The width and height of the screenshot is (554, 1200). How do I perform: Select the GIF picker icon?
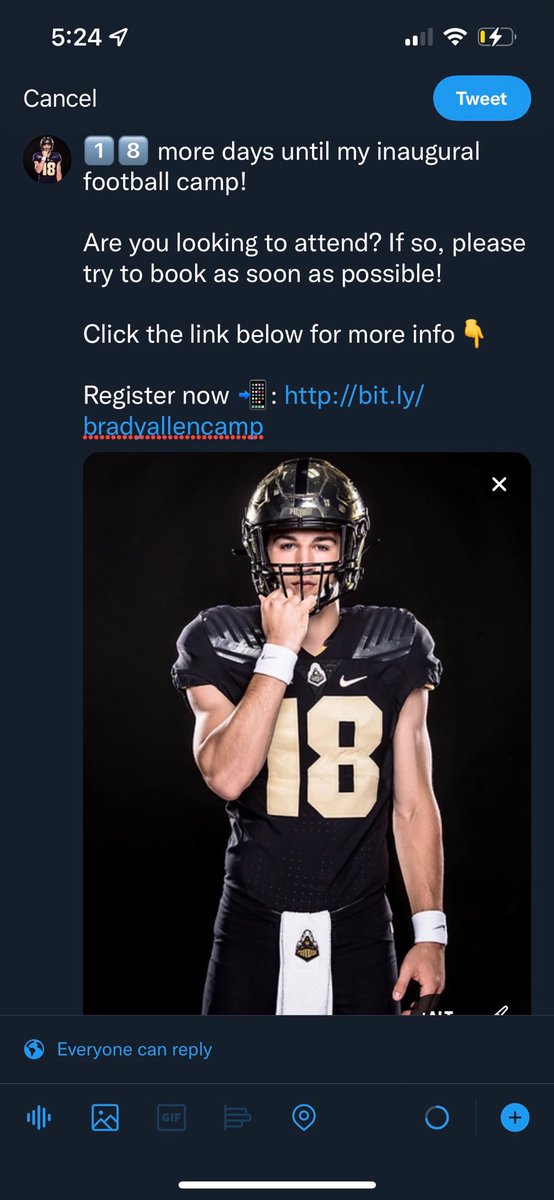(171, 1117)
